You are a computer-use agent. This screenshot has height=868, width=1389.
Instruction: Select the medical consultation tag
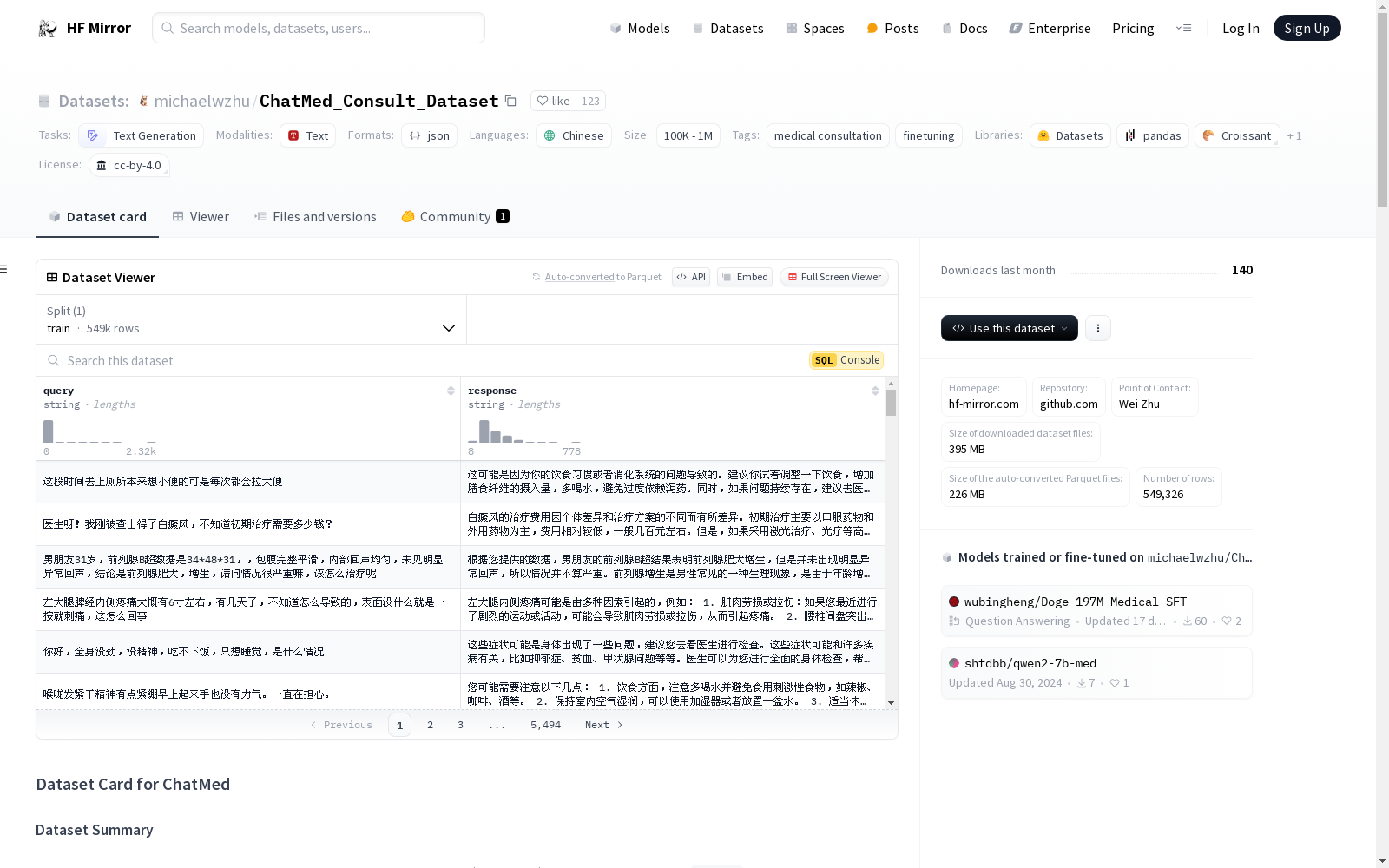coord(828,135)
